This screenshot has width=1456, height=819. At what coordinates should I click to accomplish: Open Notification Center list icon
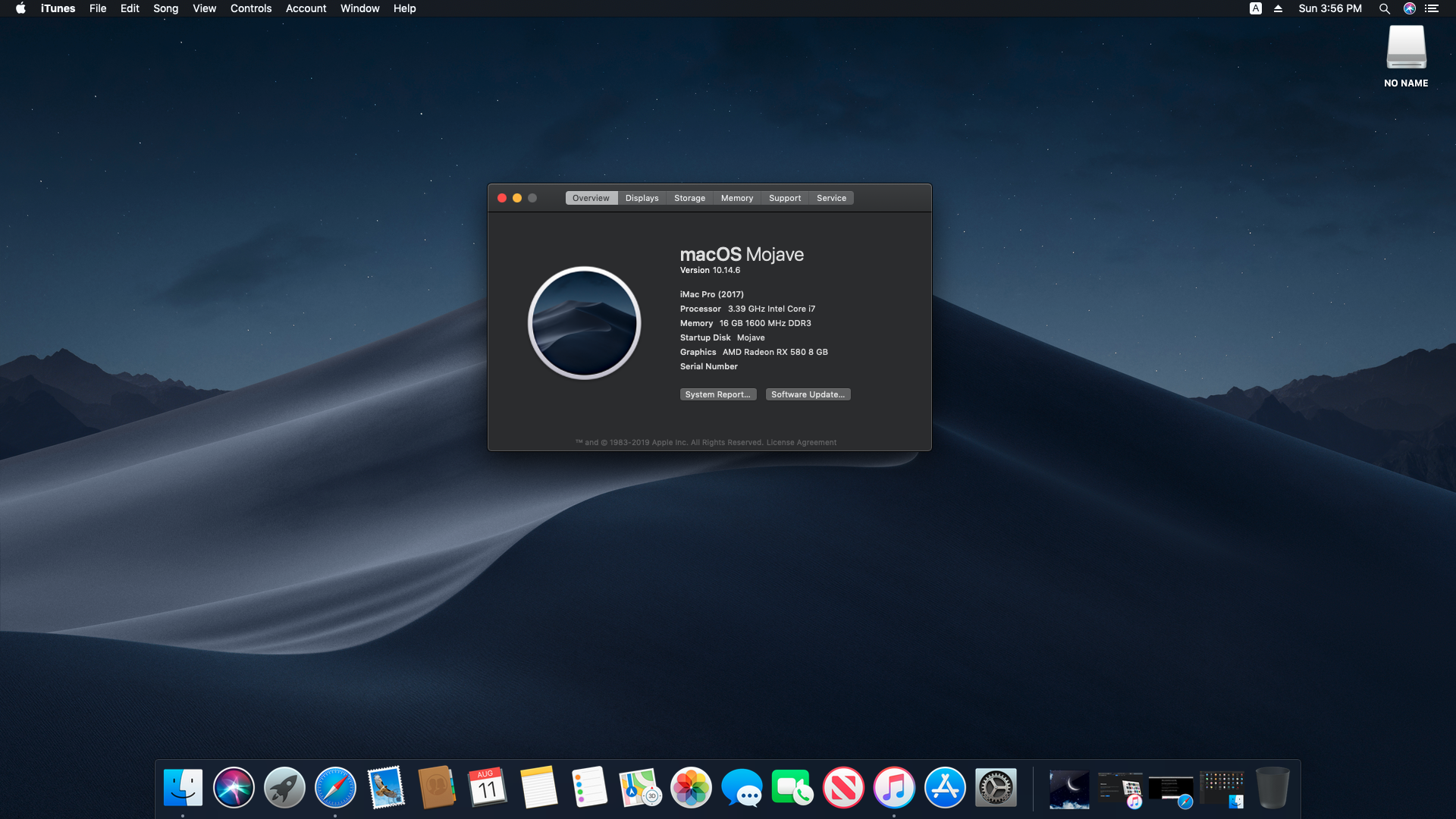point(1432,8)
